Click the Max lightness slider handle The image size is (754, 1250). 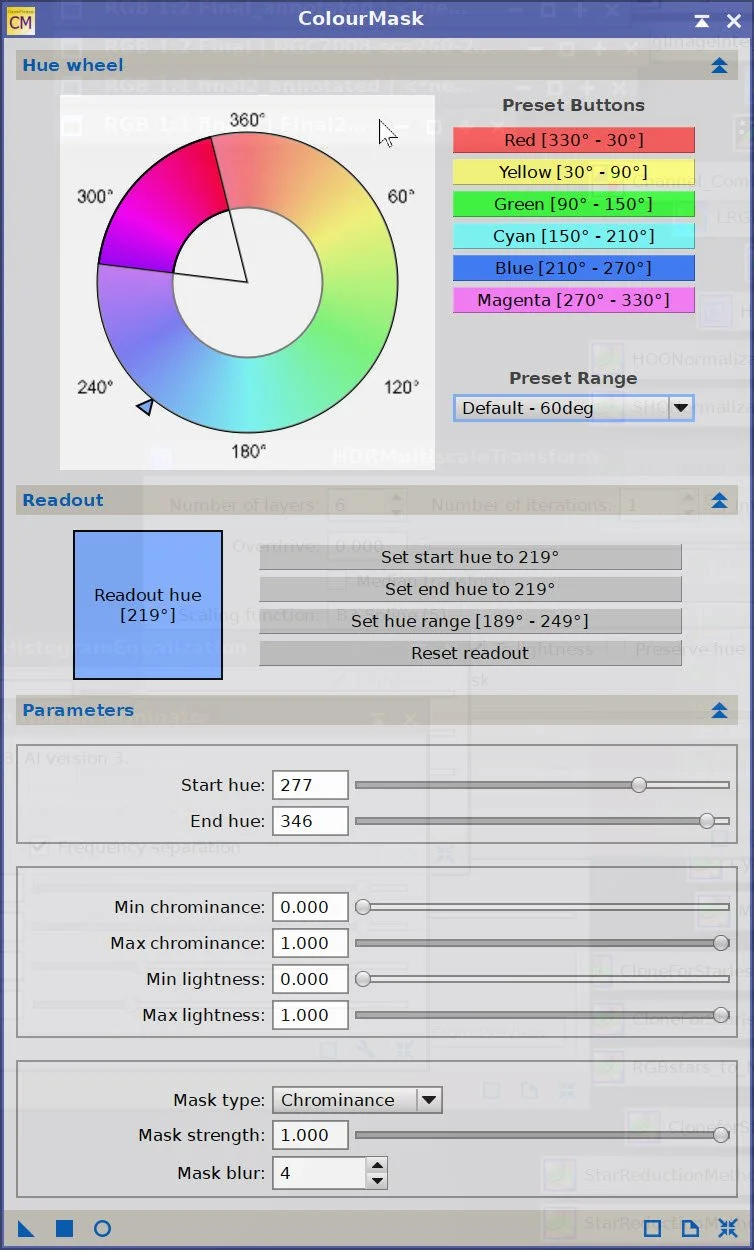point(721,1015)
